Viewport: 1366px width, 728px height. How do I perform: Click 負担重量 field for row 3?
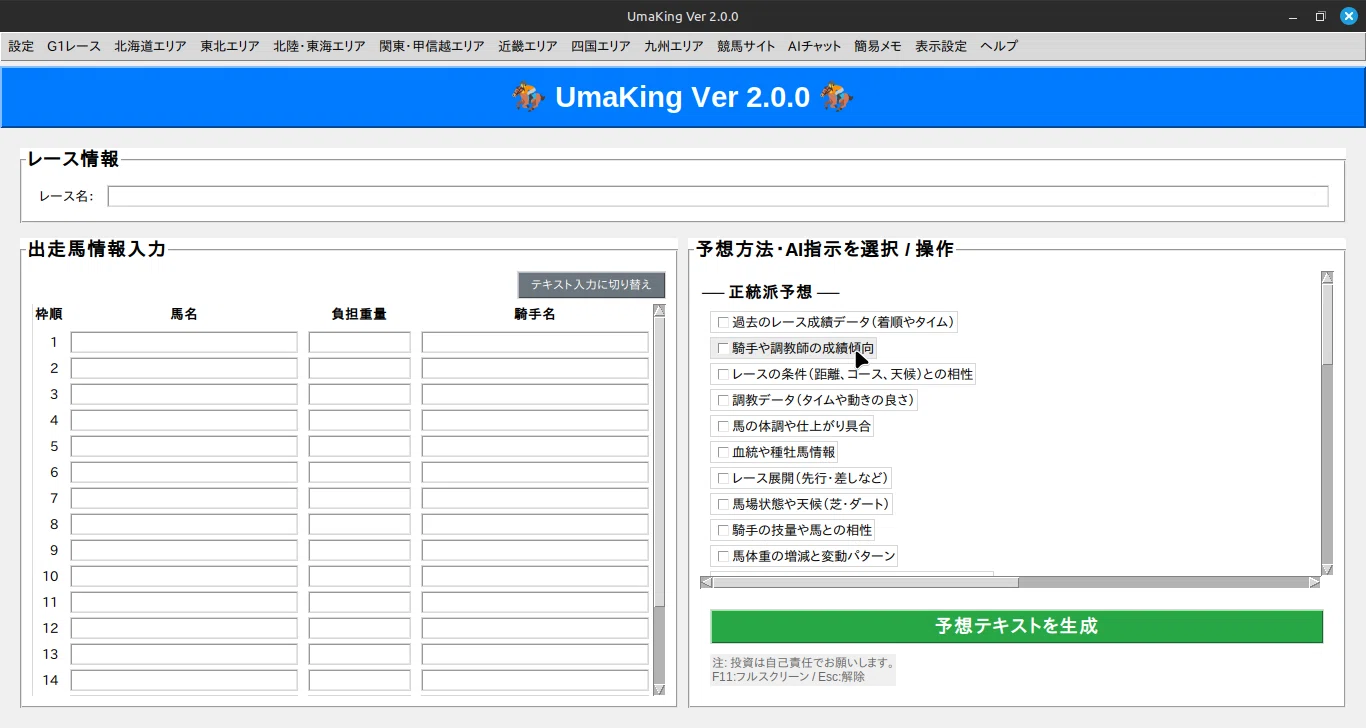(360, 394)
